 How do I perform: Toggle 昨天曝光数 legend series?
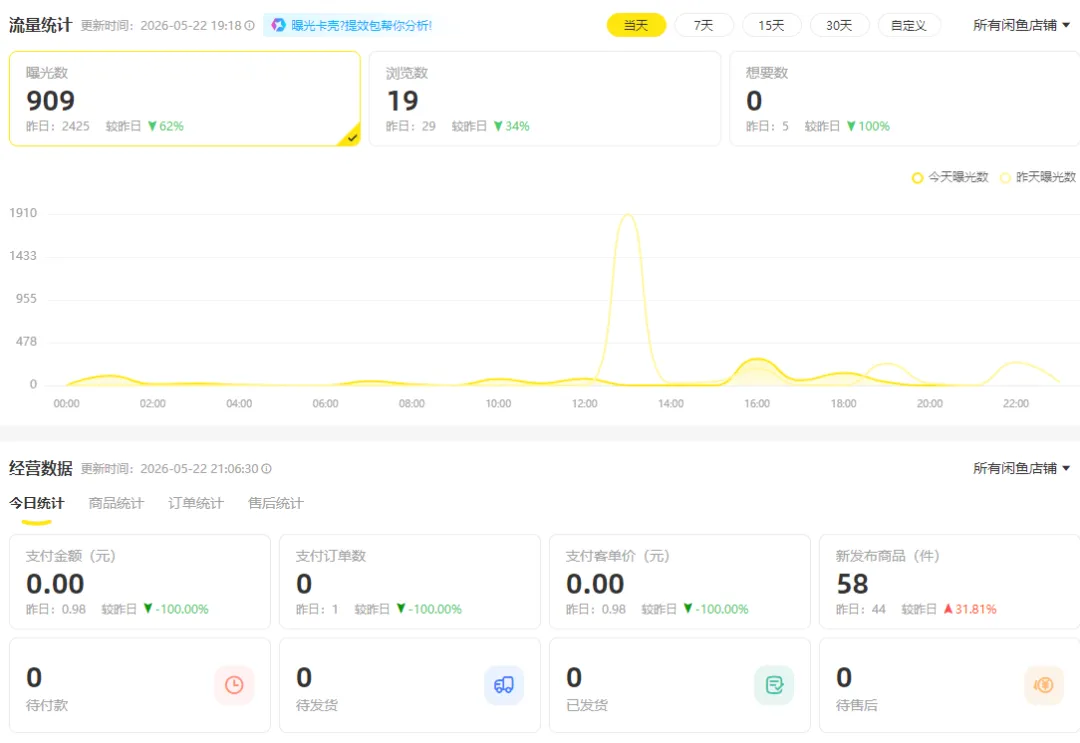coord(1037,177)
